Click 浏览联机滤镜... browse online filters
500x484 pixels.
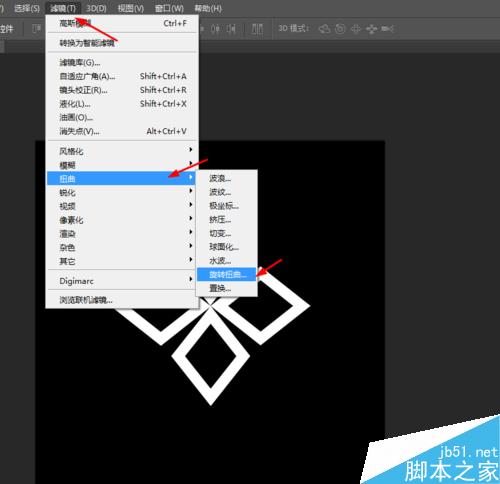122,300
